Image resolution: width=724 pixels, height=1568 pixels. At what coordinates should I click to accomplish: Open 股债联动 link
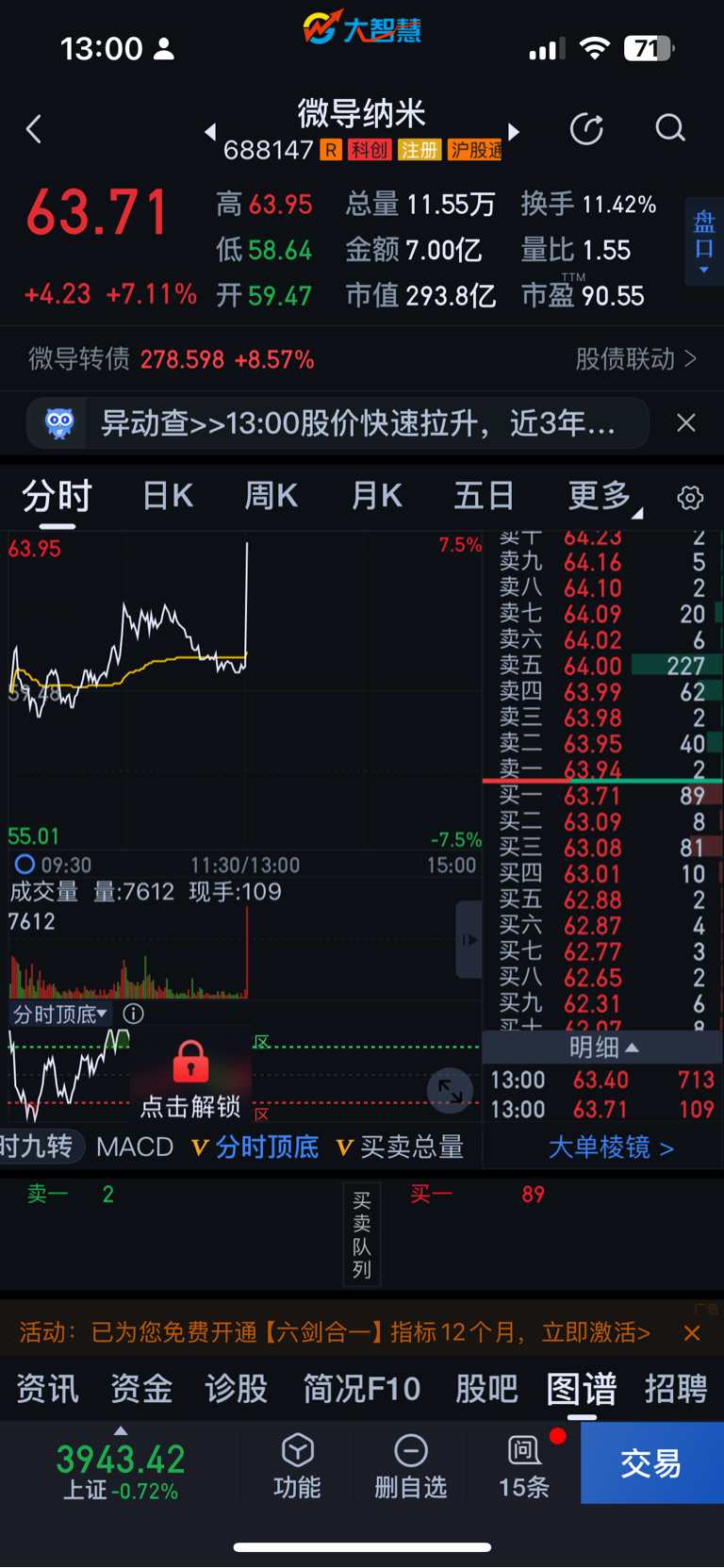(x=636, y=359)
